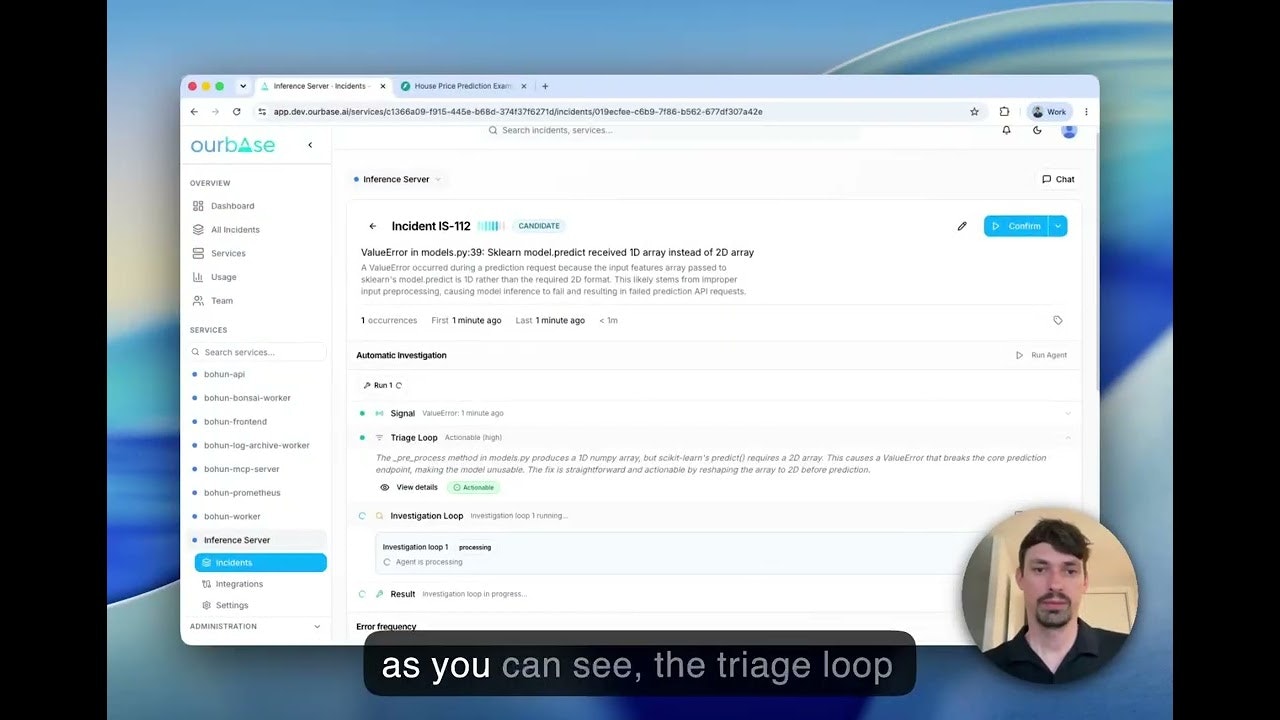Go forward in browser history

click(214, 112)
